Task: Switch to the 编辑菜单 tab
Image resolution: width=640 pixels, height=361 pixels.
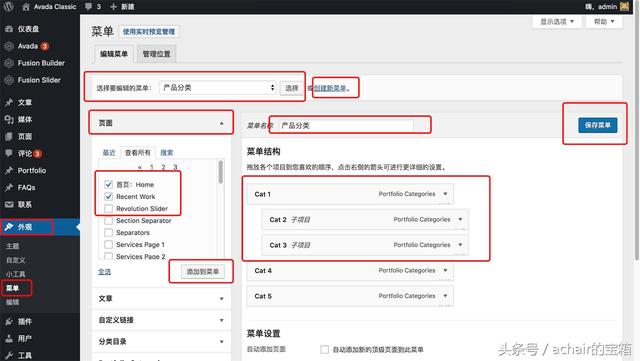Action: 114,54
